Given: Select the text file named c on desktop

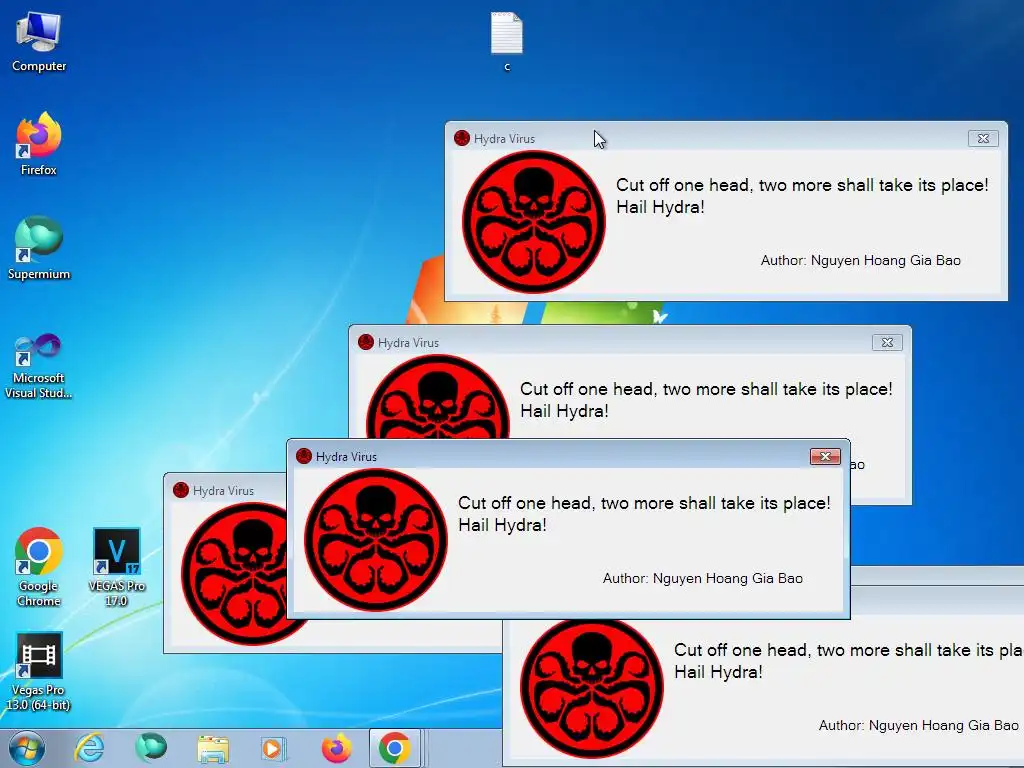Looking at the screenshot, I should 507,42.
